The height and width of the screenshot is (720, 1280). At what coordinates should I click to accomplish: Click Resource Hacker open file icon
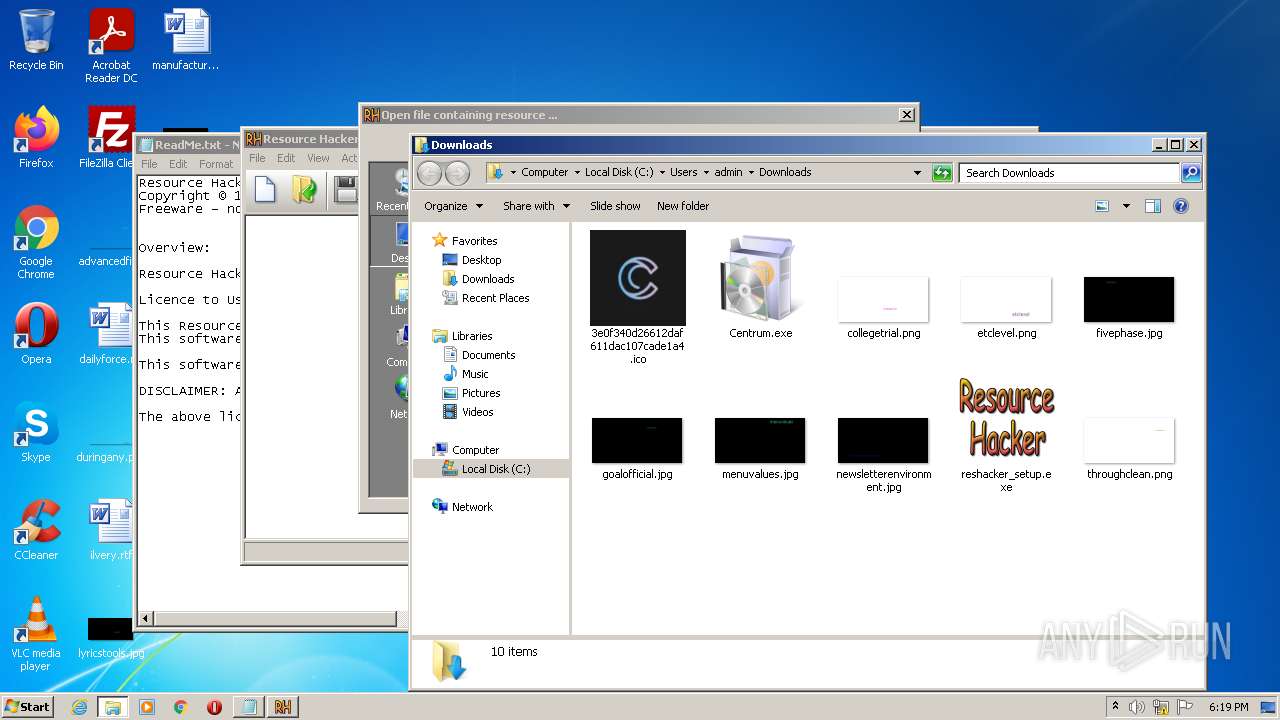(x=304, y=189)
